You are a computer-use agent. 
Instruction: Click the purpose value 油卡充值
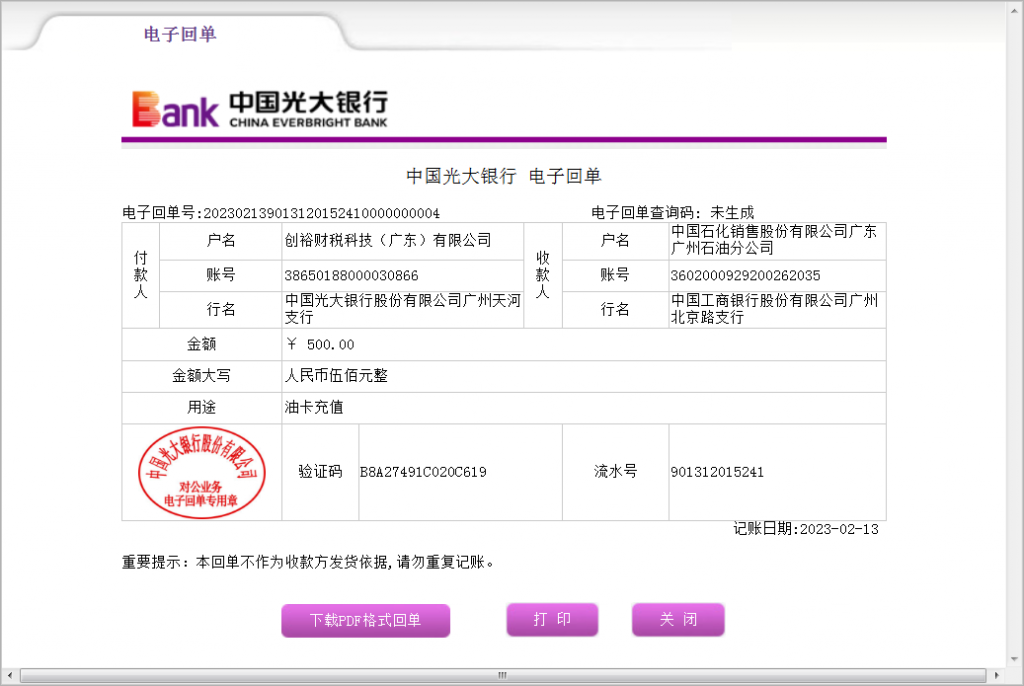pyautogui.click(x=314, y=408)
